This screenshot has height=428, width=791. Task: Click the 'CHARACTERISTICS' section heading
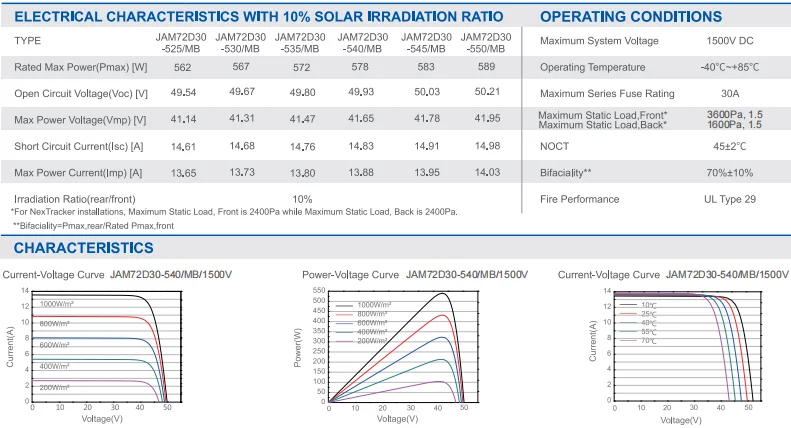point(84,248)
